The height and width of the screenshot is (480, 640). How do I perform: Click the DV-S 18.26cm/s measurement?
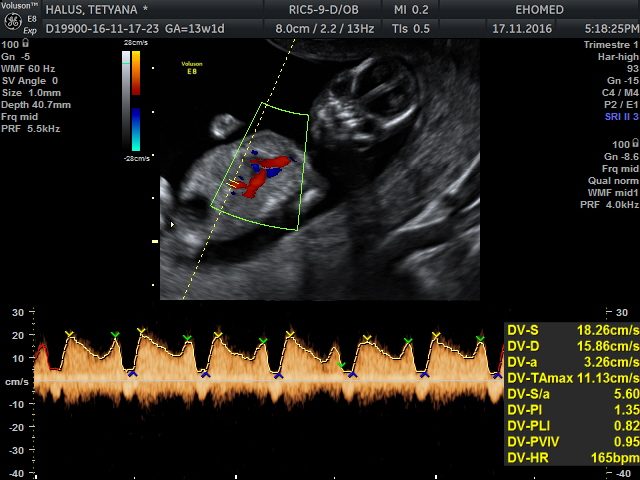pyautogui.click(x=573, y=330)
